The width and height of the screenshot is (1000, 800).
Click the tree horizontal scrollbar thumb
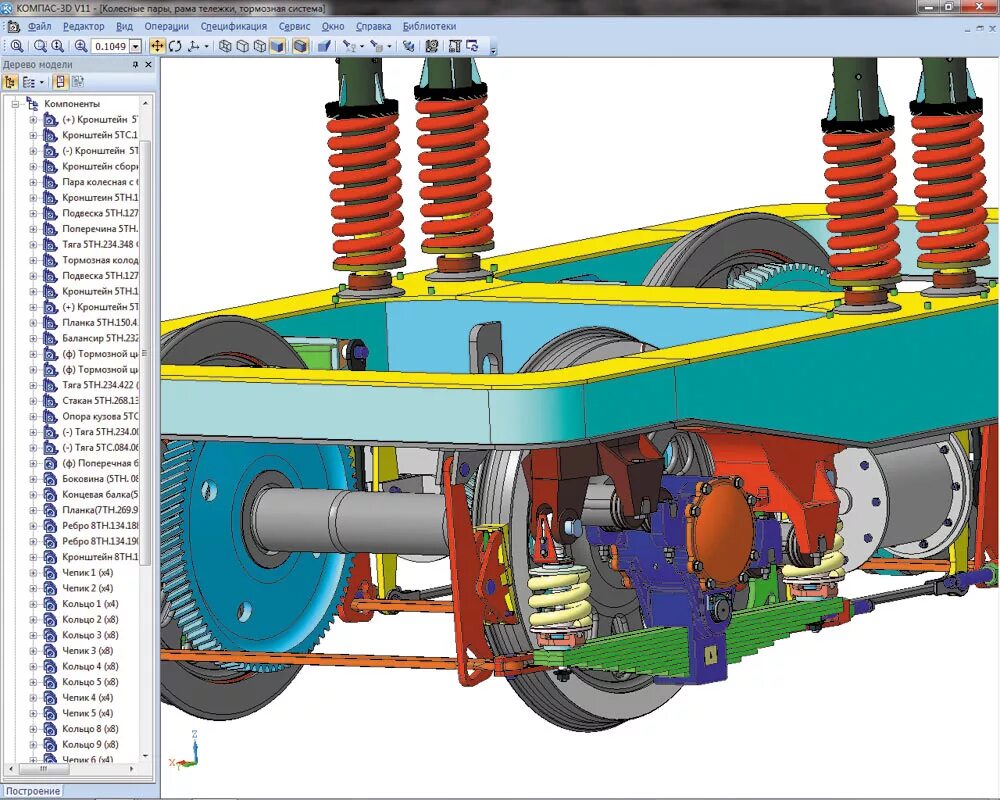[x=43, y=769]
